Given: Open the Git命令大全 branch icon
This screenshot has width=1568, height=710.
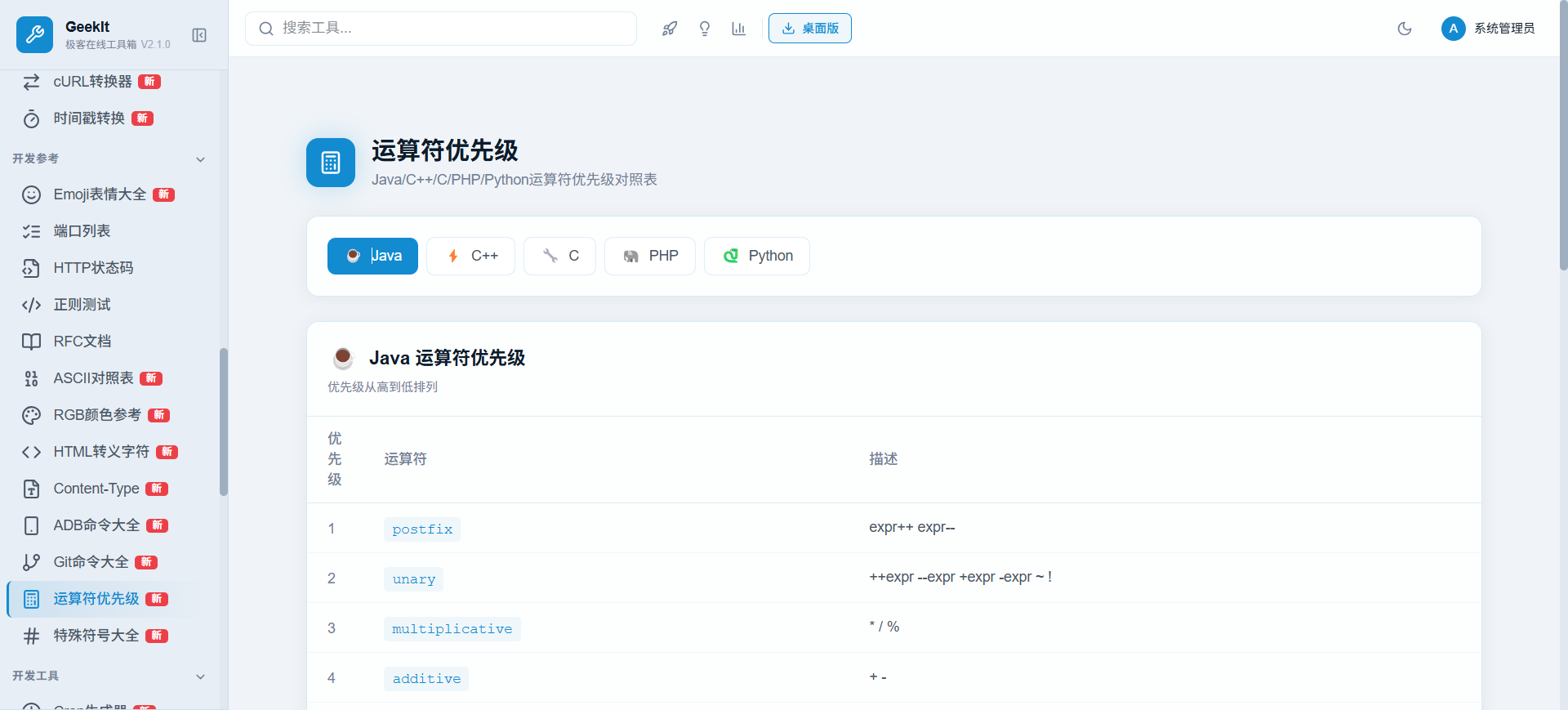Looking at the screenshot, I should pyautogui.click(x=31, y=562).
